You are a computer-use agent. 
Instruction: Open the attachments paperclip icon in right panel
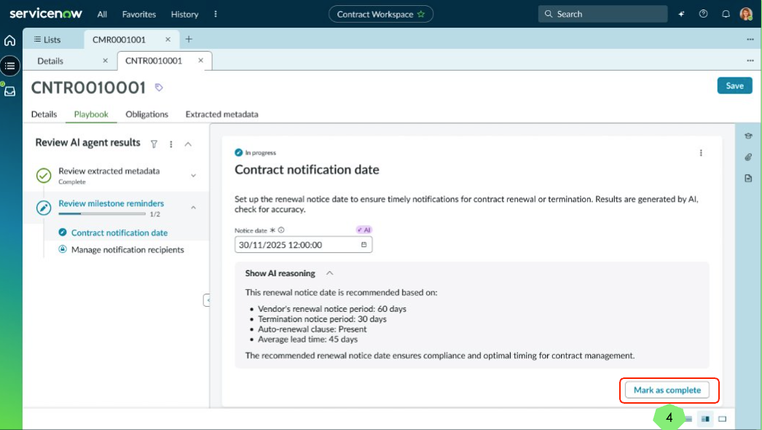(748, 157)
